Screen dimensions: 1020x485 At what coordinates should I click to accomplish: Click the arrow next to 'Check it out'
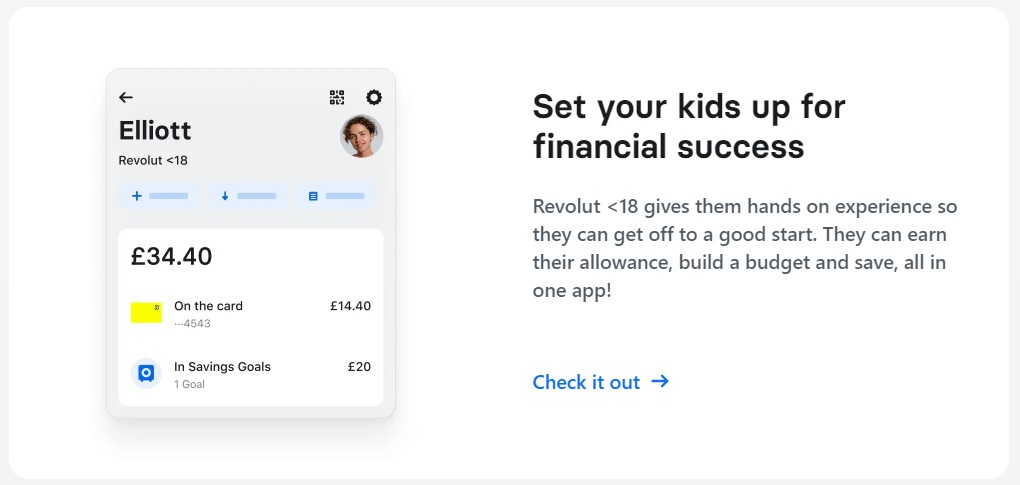click(x=660, y=381)
